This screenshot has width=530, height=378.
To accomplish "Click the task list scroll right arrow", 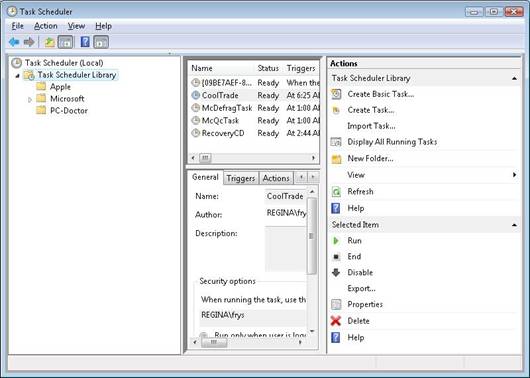I will pyautogui.click(x=313, y=158).
